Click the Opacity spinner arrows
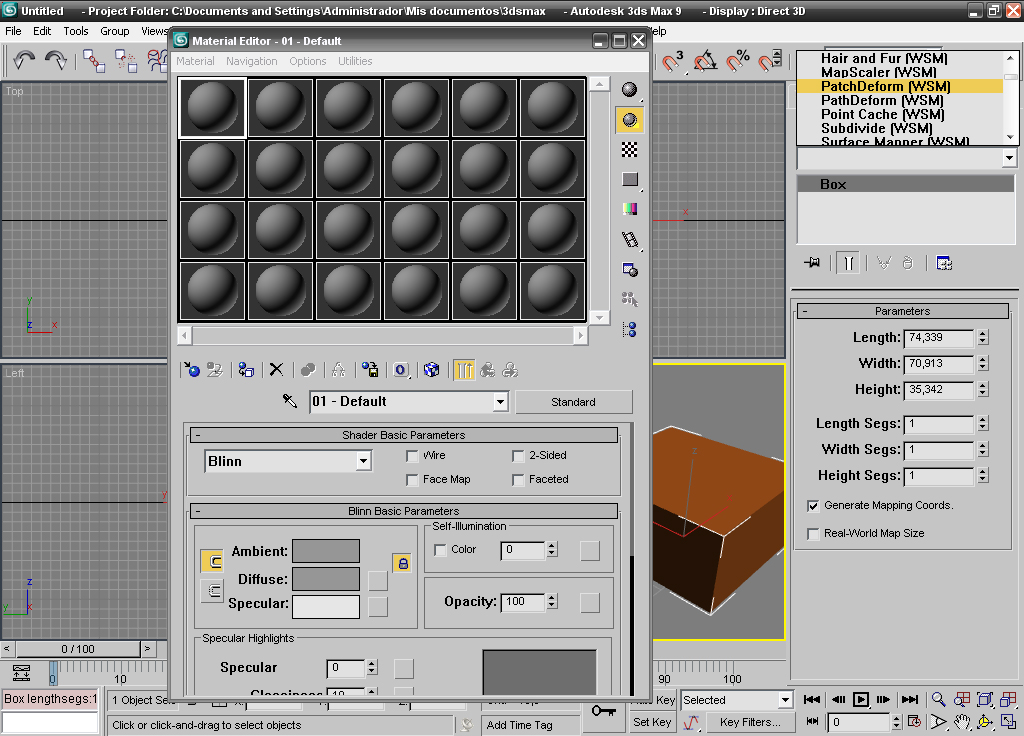This screenshot has width=1024, height=736. tap(552, 601)
